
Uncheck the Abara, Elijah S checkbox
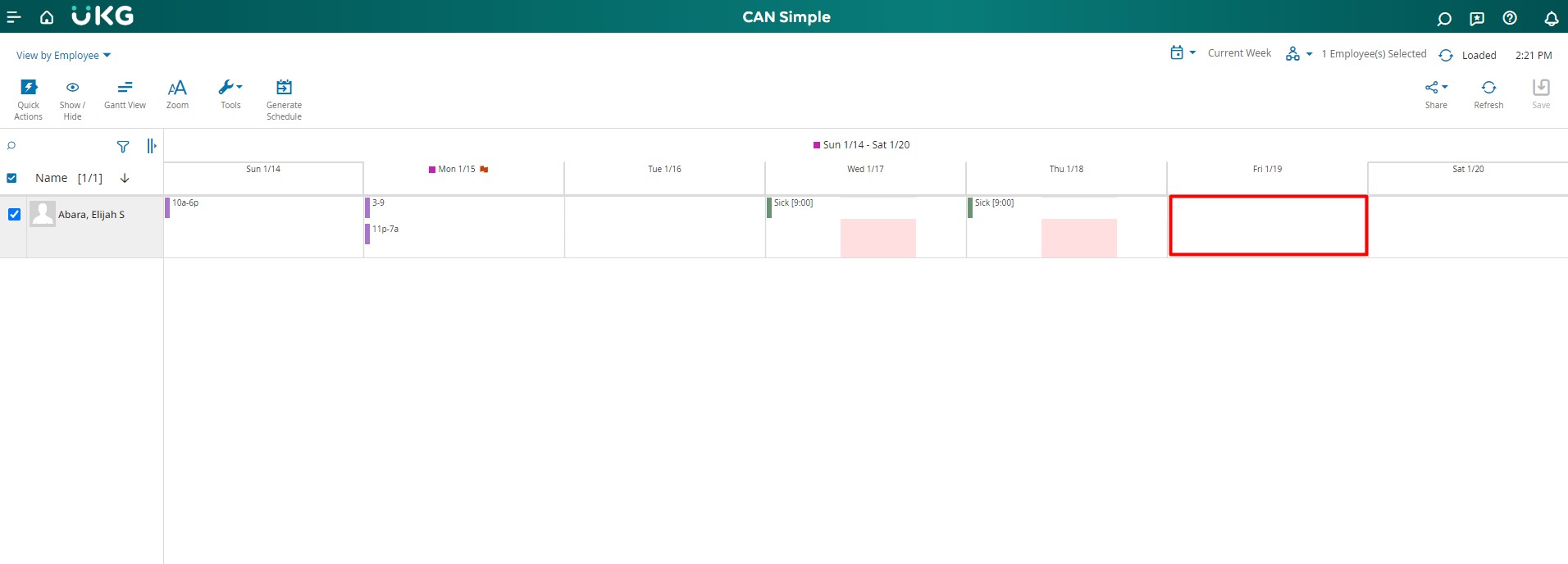(14, 215)
